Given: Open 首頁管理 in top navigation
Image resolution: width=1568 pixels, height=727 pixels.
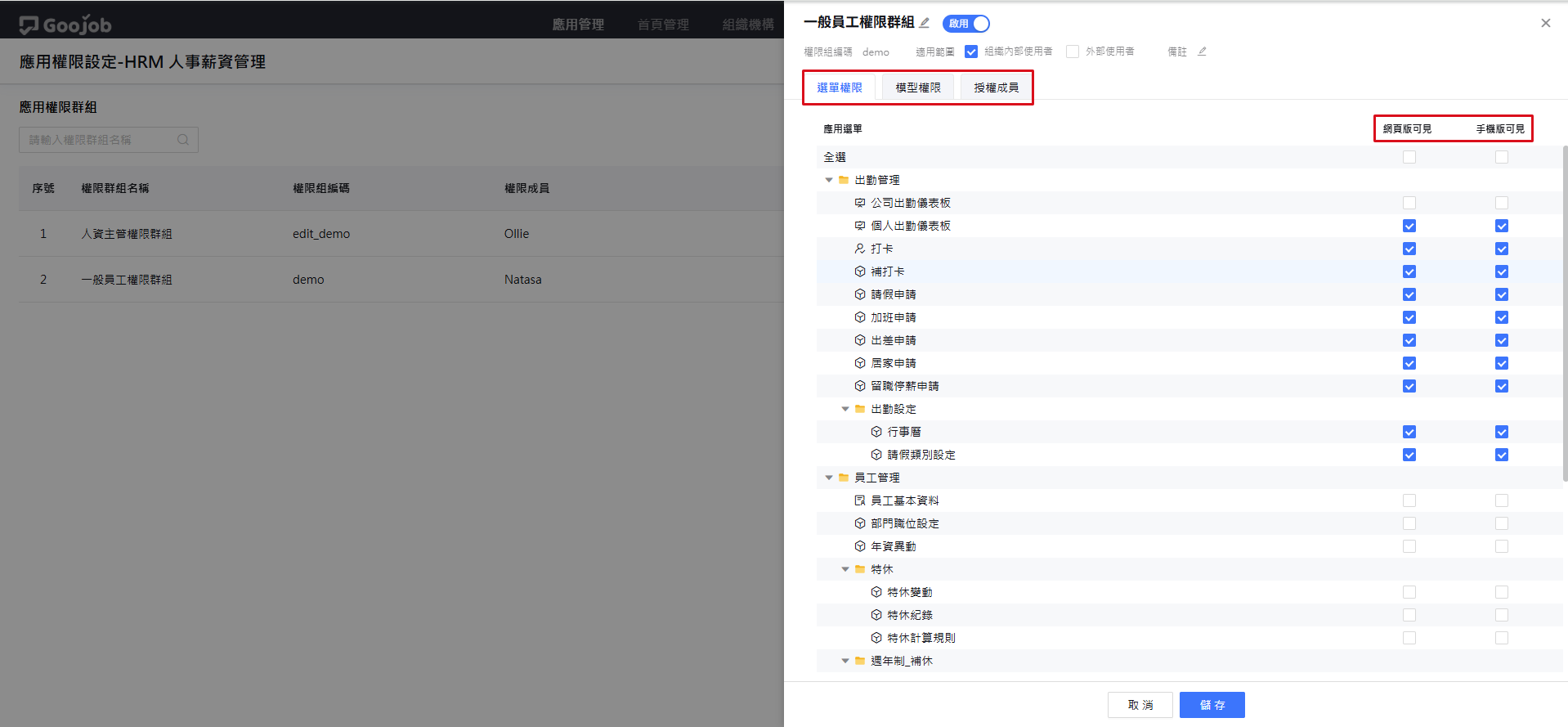Looking at the screenshot, I should tap(663, 25).
